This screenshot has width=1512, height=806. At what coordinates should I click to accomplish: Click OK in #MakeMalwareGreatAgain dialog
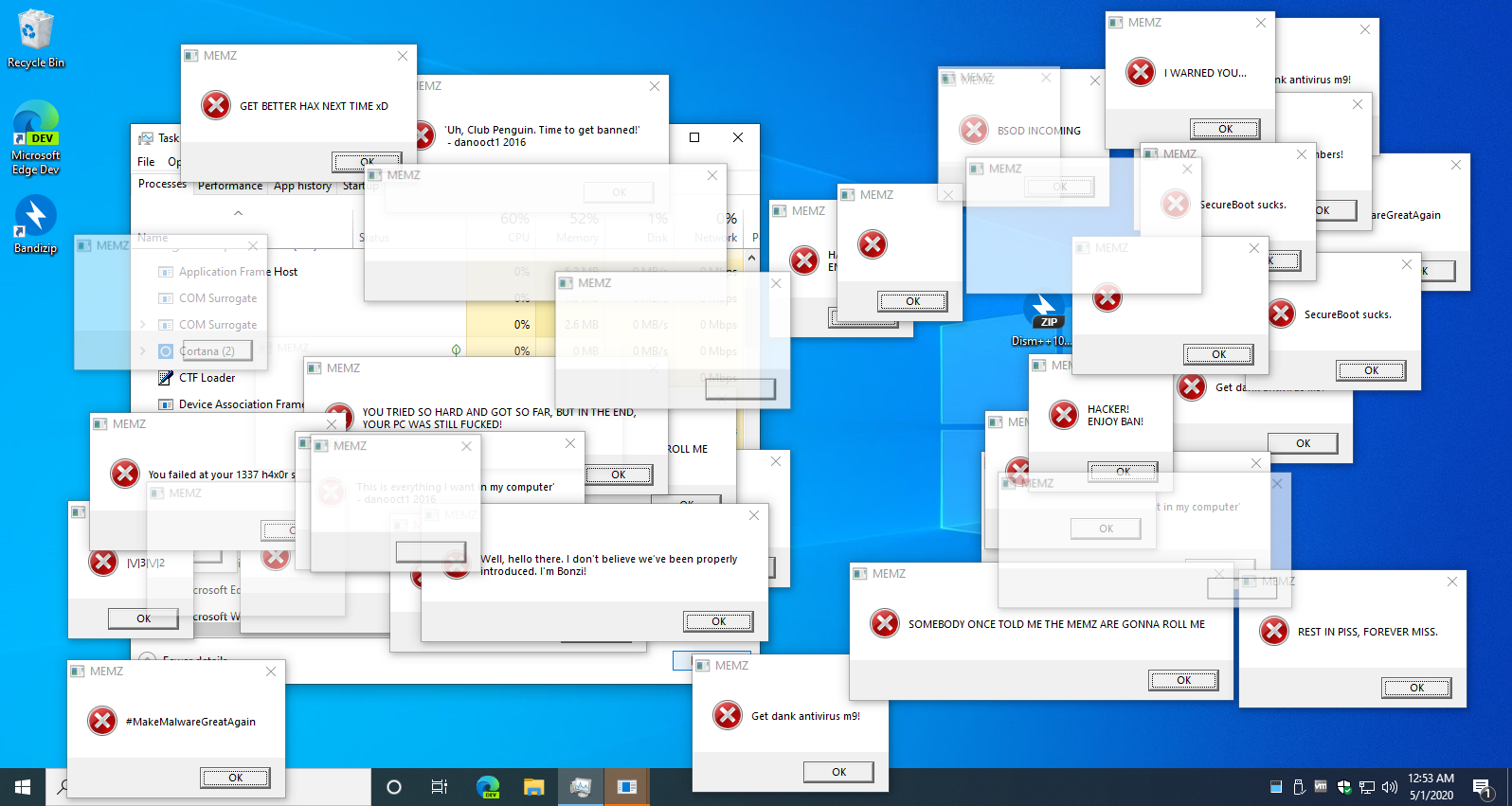pos(235,778)
